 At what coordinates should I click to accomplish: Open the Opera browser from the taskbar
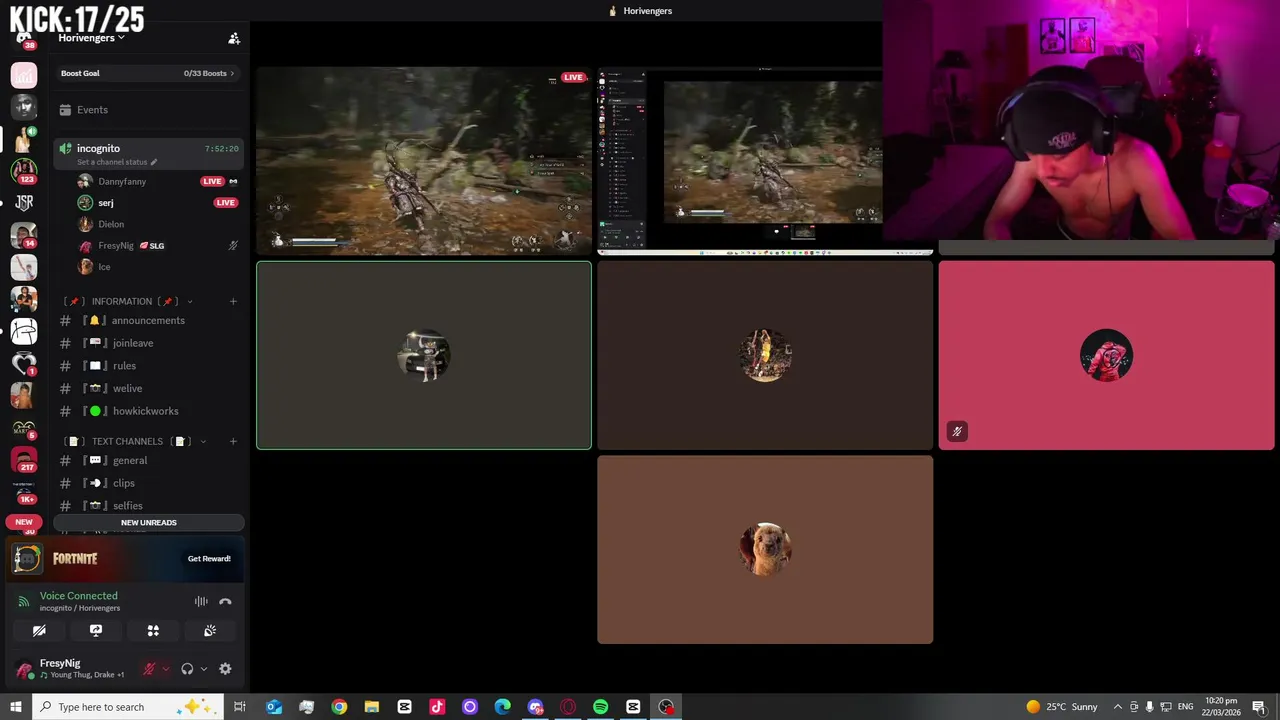568,707
